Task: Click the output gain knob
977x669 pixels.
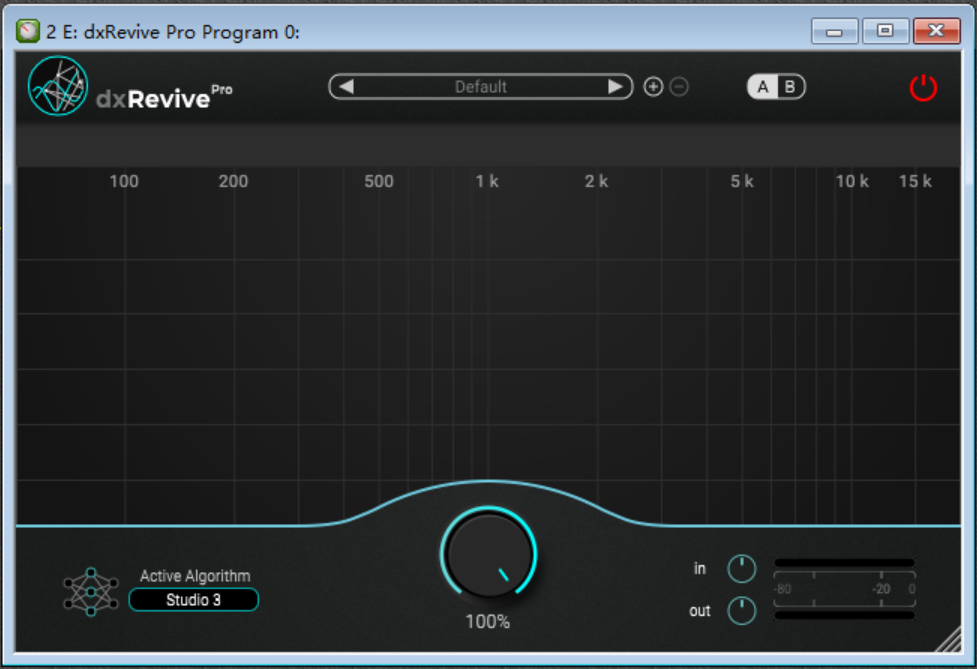Action: click(x=741, y=611)
